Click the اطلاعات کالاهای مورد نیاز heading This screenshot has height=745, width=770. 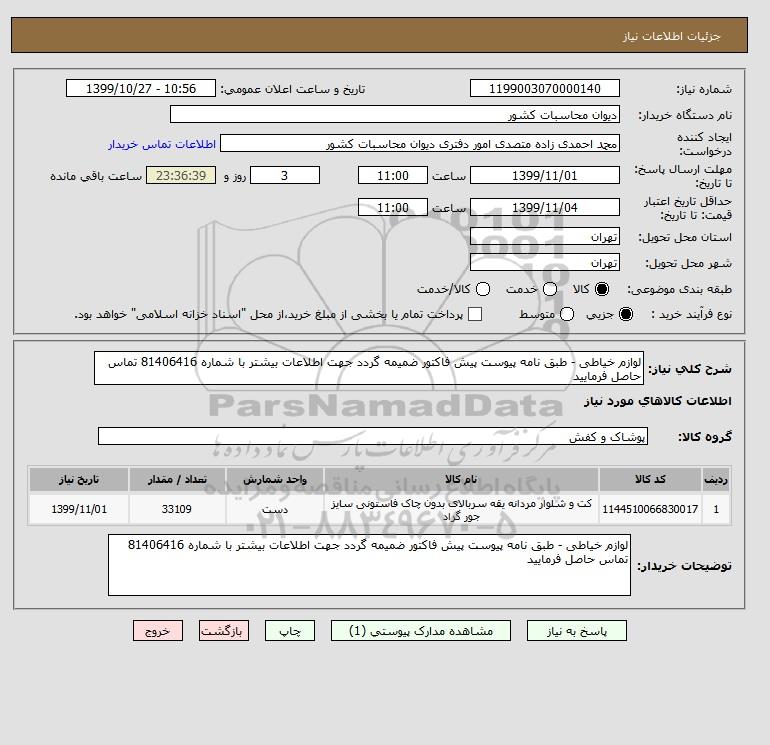tap(658, 401)
